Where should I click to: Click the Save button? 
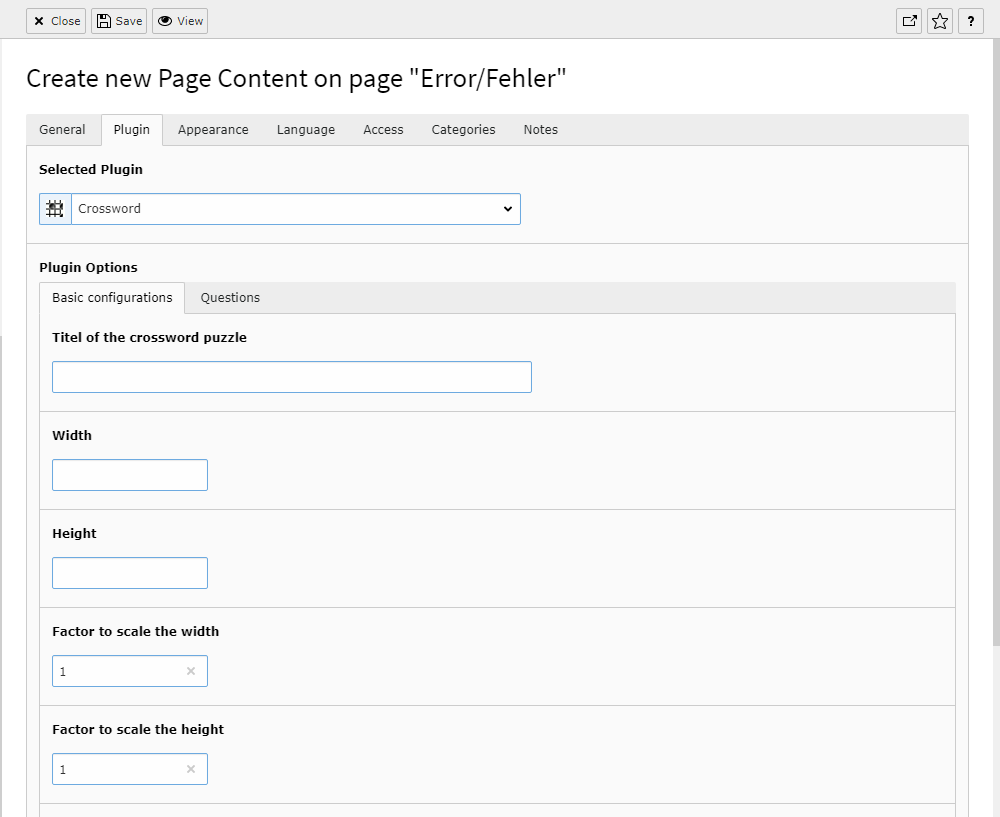pyautogui.click(x=119, y=21)
